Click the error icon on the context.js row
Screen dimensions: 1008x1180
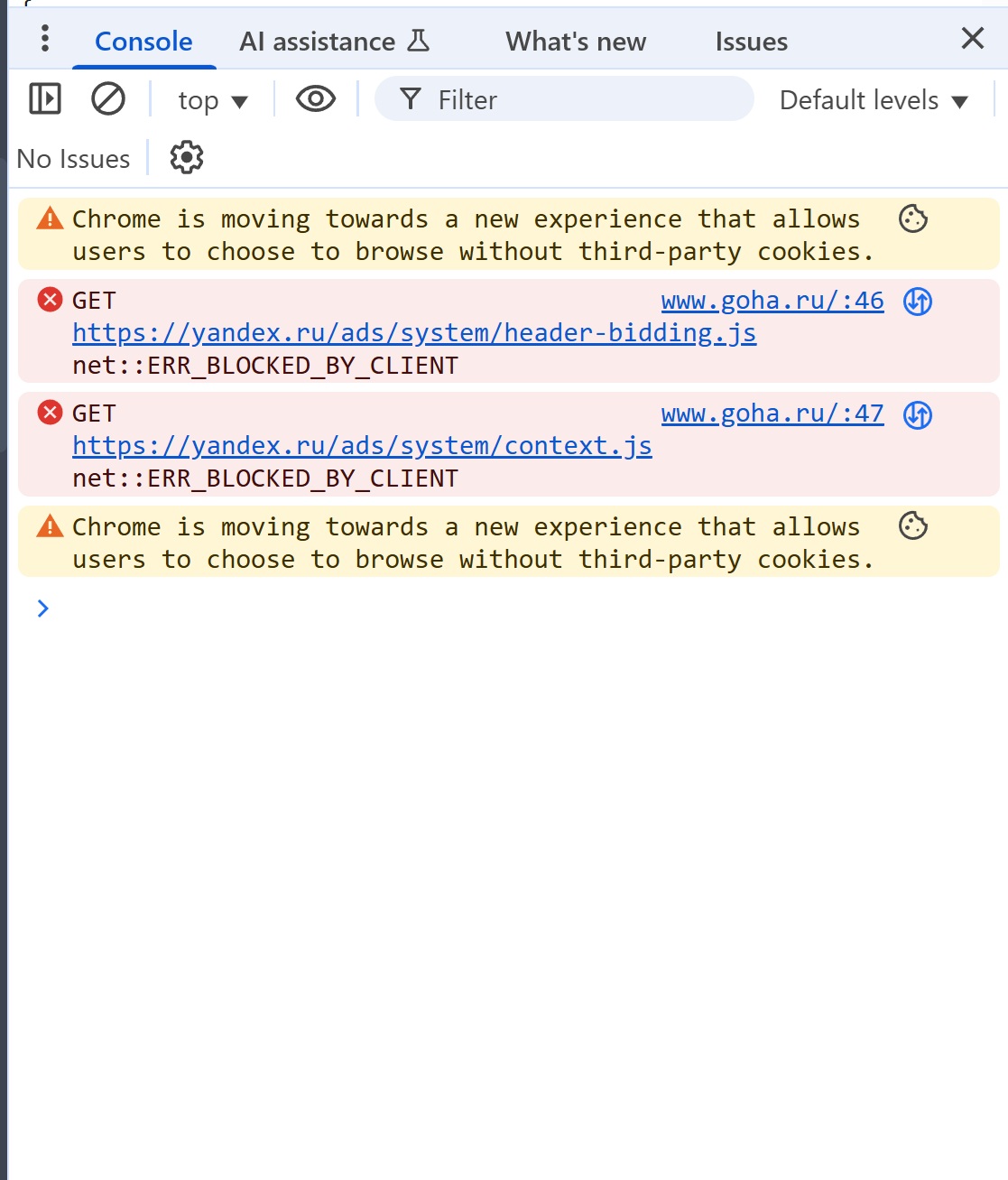coord(50,413)
